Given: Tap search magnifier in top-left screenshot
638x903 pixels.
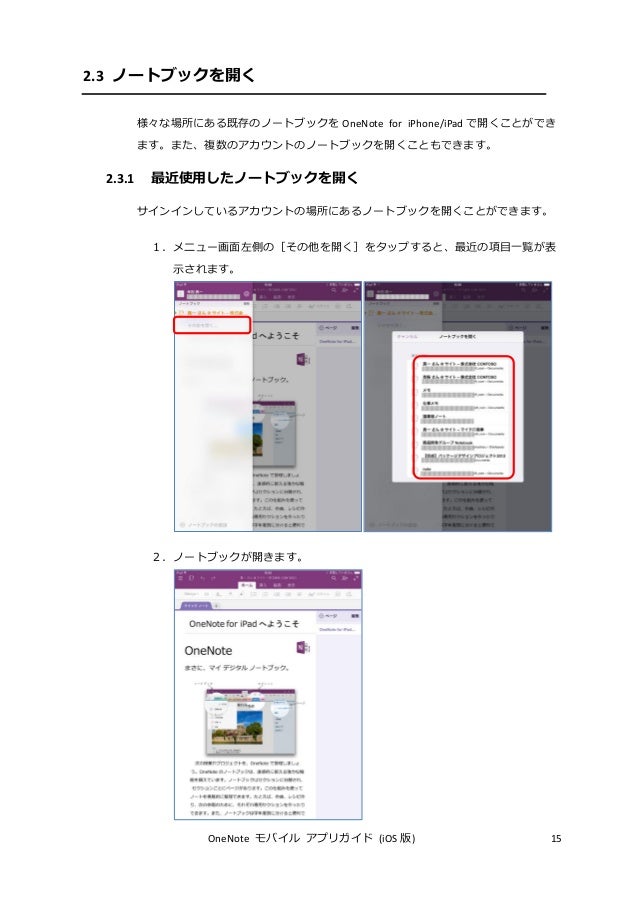Looking at the screenshot, I should pos(334,290).
